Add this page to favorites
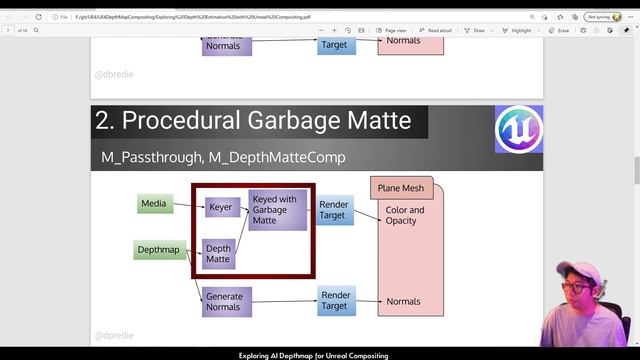This screenshot has width=640, height=360. coord(545,17)
